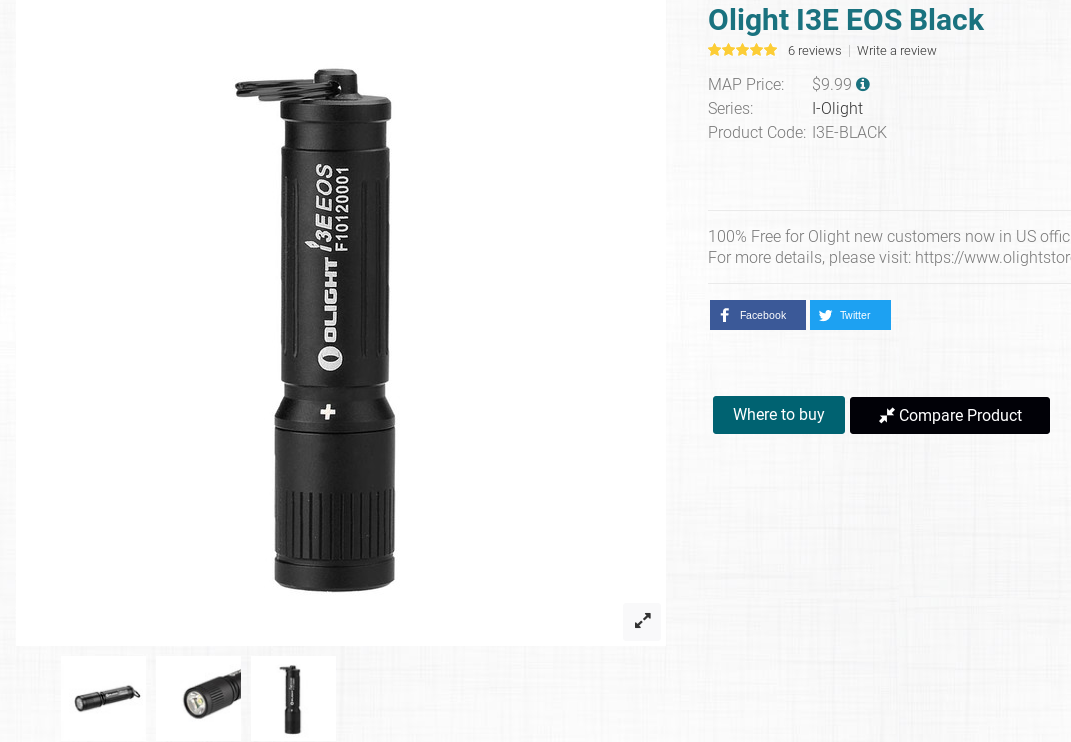The height and width of the screenshot is (742, 1071).
Task: Click the $9.99 price value
Action: (831, 84)
